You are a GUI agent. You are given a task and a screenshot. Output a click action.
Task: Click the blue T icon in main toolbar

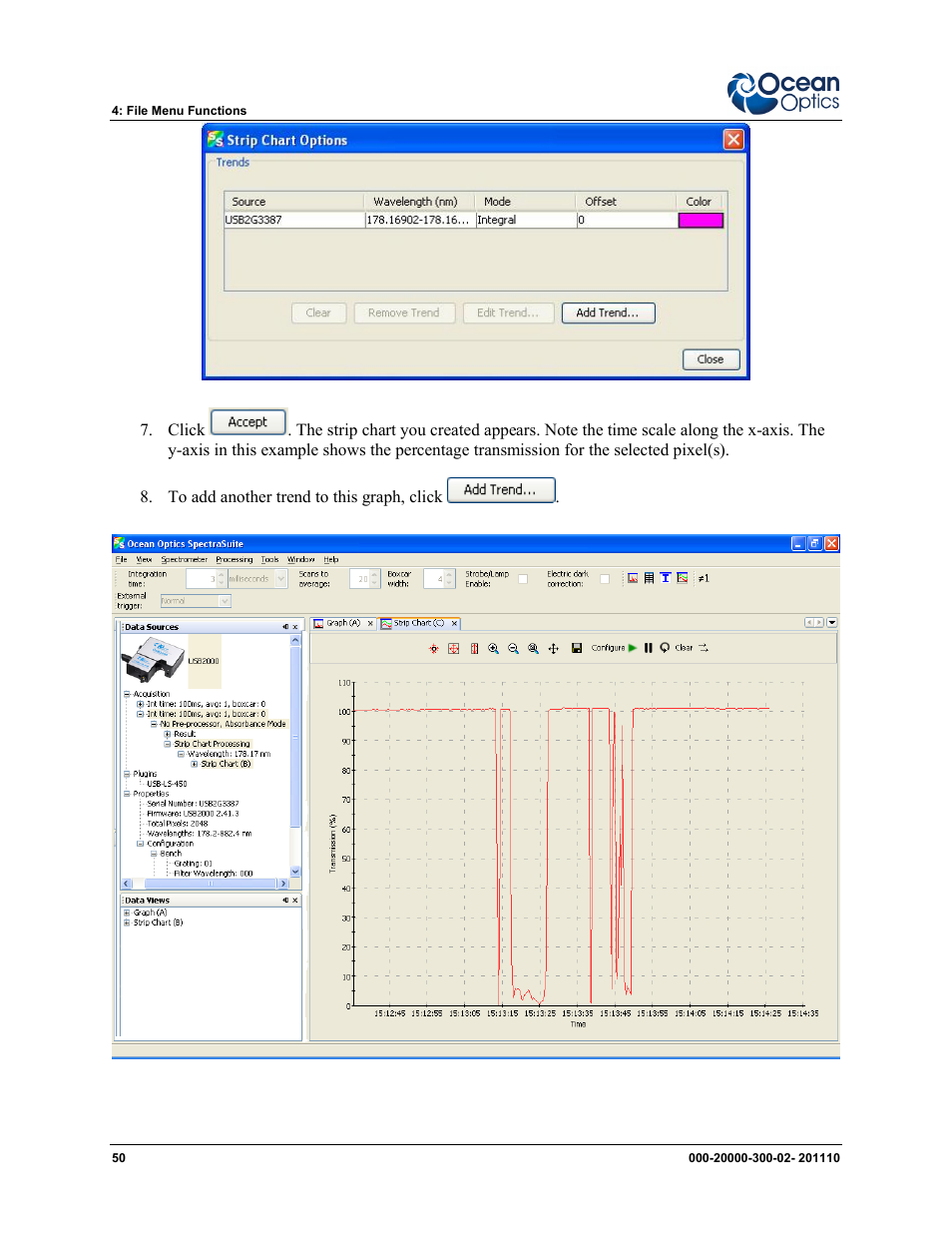666,578
